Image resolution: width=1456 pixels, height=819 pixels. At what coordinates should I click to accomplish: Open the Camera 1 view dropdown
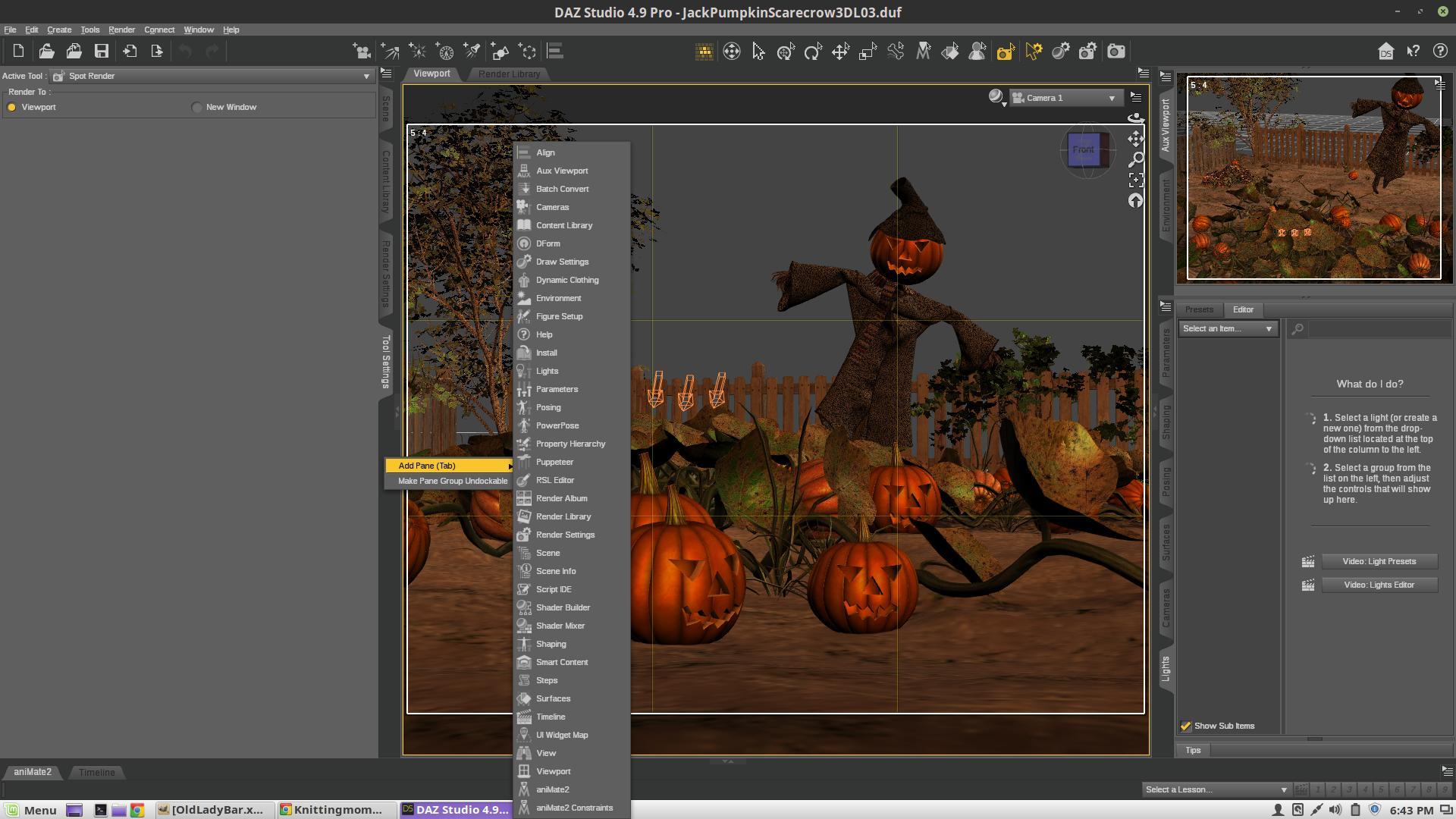click(x=1065, y=99)
